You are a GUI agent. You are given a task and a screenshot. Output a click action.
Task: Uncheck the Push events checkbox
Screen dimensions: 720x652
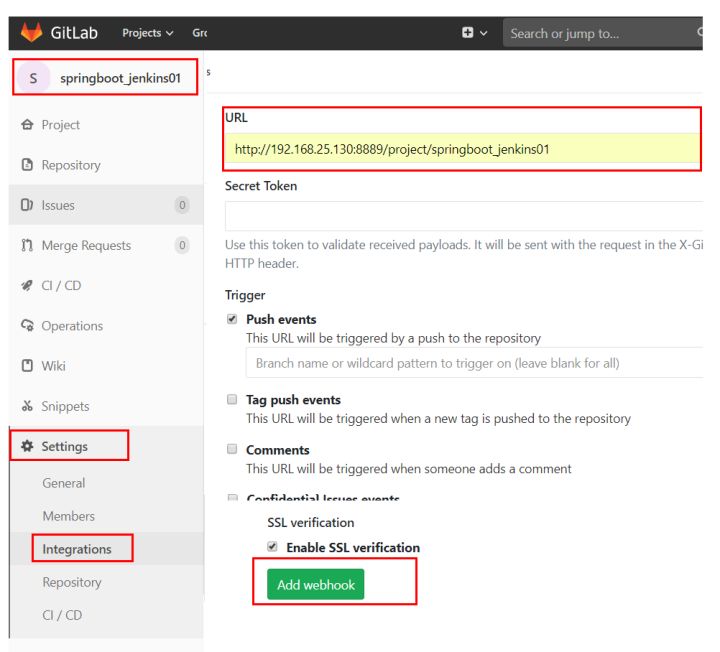pos(232,319)
